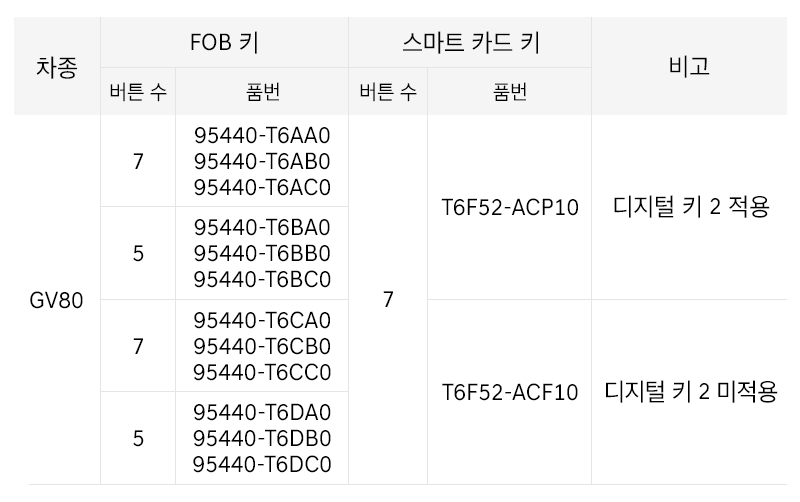Click the 스마트 카드 키 header

[x=469, y=43]
